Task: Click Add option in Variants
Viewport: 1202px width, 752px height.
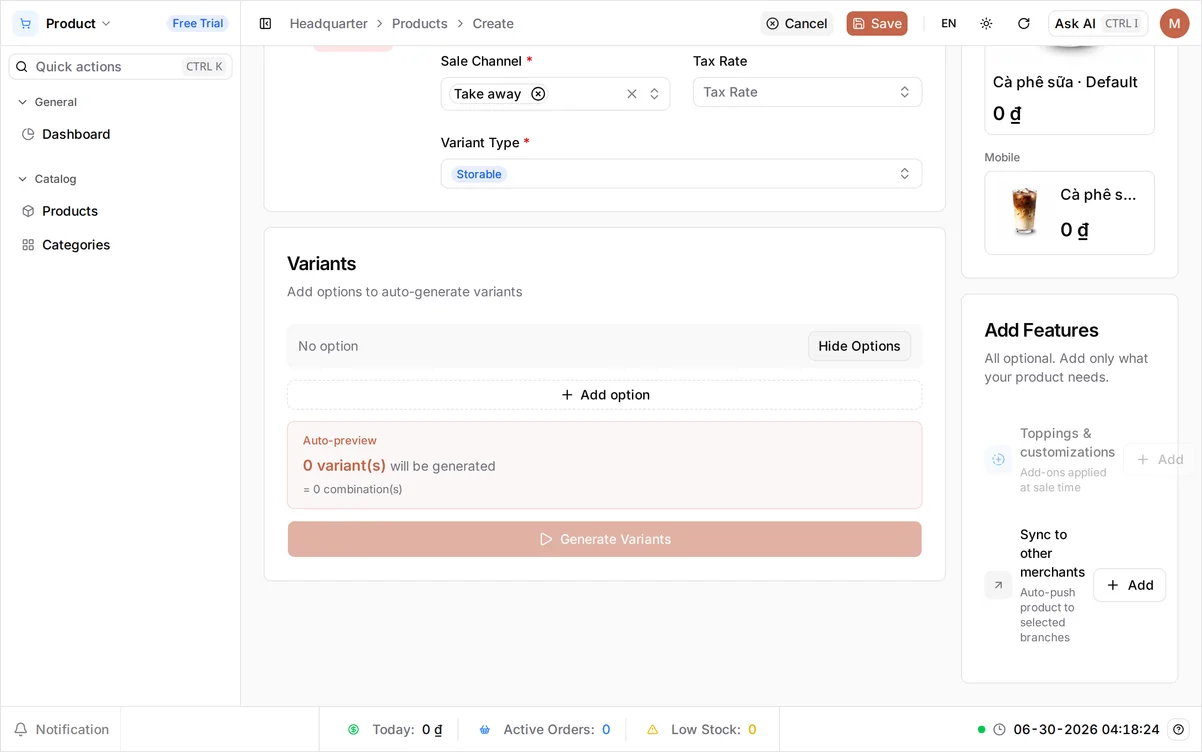Action: 604,395
